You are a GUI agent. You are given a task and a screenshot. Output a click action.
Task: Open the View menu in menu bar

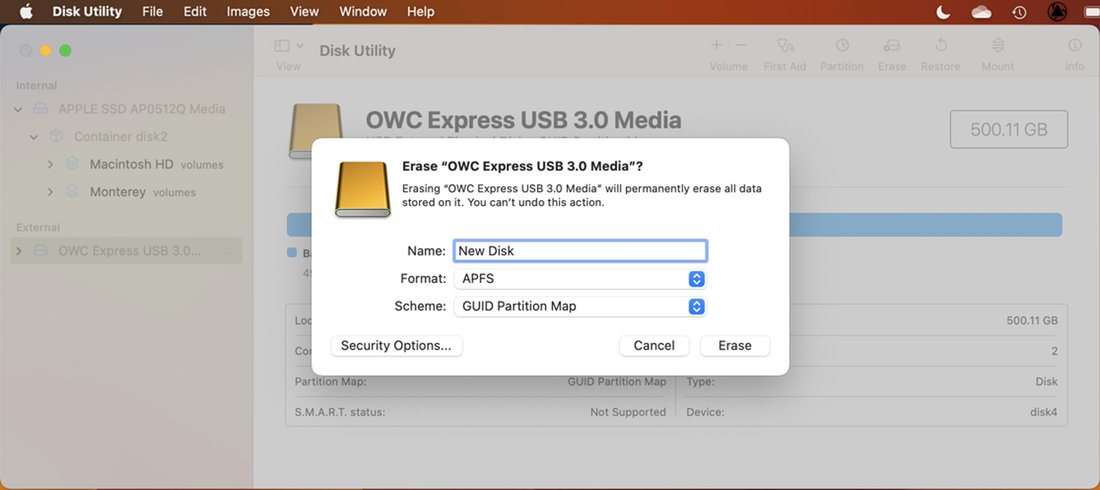click(x=304, y=12)
